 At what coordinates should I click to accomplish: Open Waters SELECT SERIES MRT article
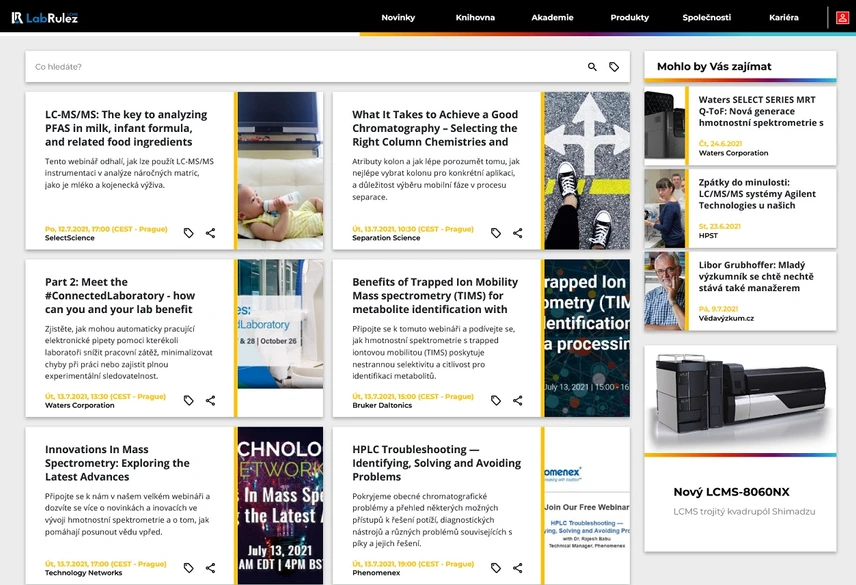(x=761, y=111)
